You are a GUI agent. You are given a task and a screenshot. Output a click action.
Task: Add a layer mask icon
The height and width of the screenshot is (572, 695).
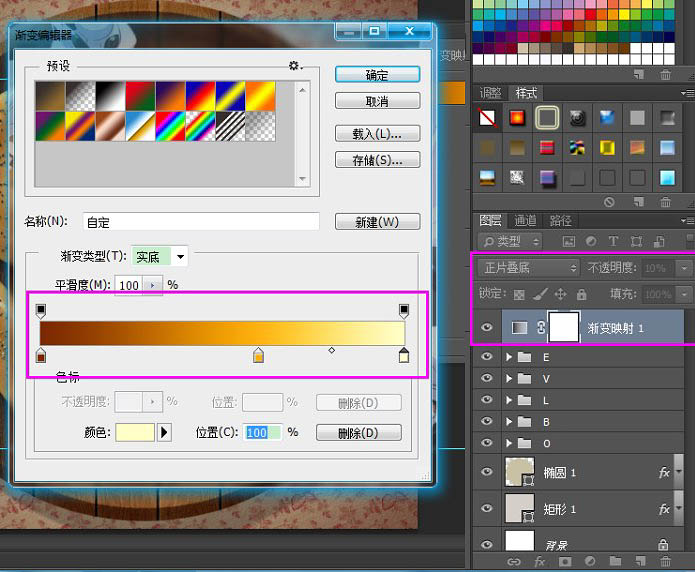(x=565, y=562)
